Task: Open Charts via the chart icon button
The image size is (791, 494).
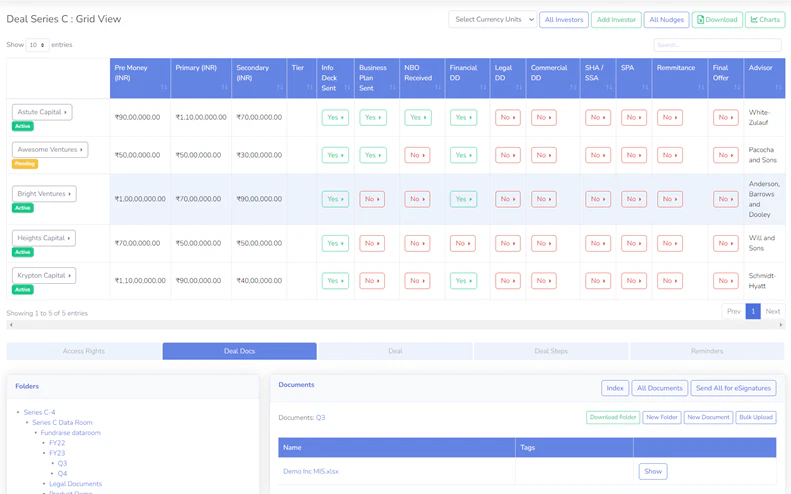Action: [765, 20]
